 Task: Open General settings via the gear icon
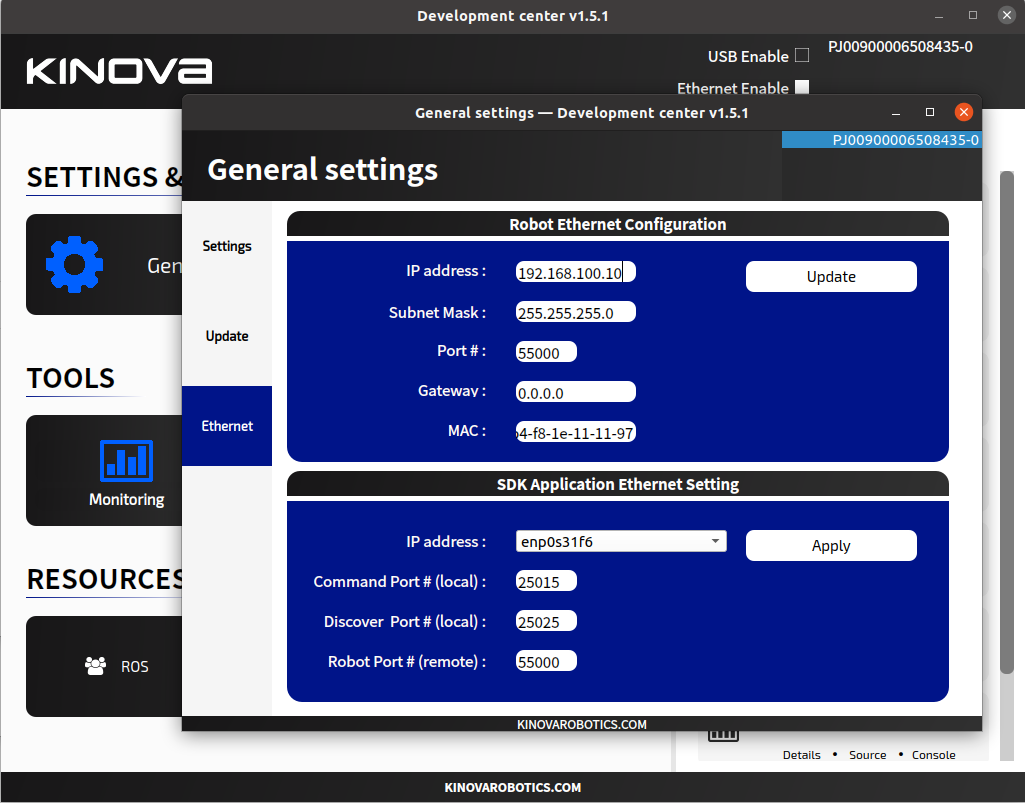[x=74, y=264]
